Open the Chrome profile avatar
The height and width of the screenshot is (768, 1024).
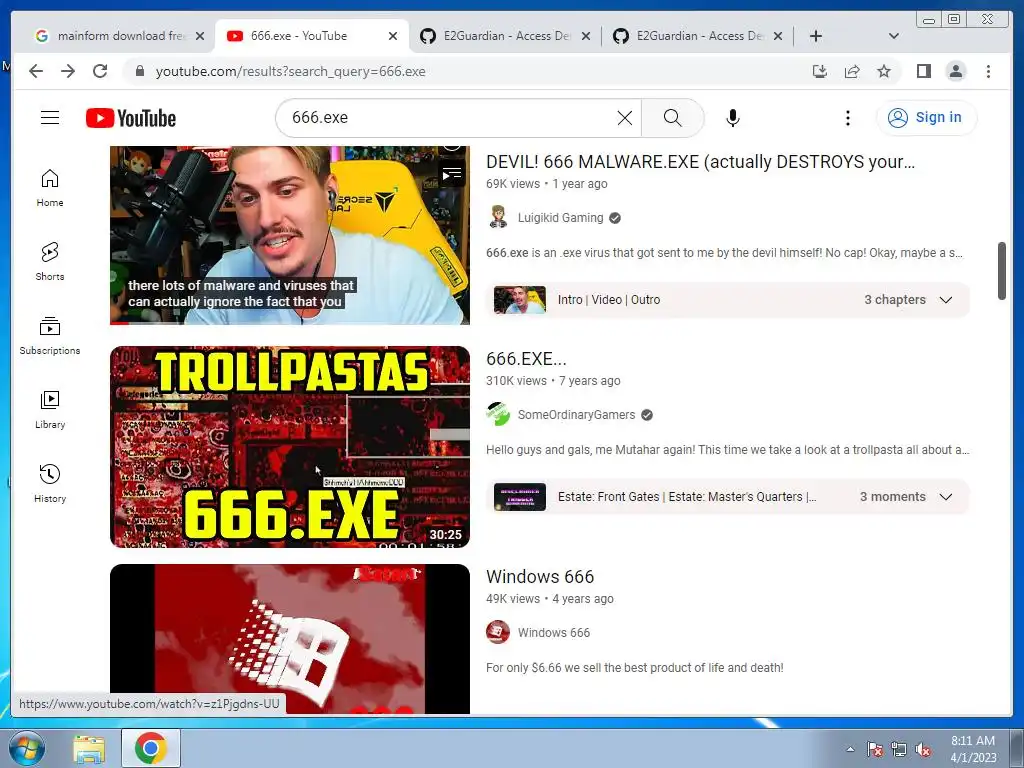point(955,71)
